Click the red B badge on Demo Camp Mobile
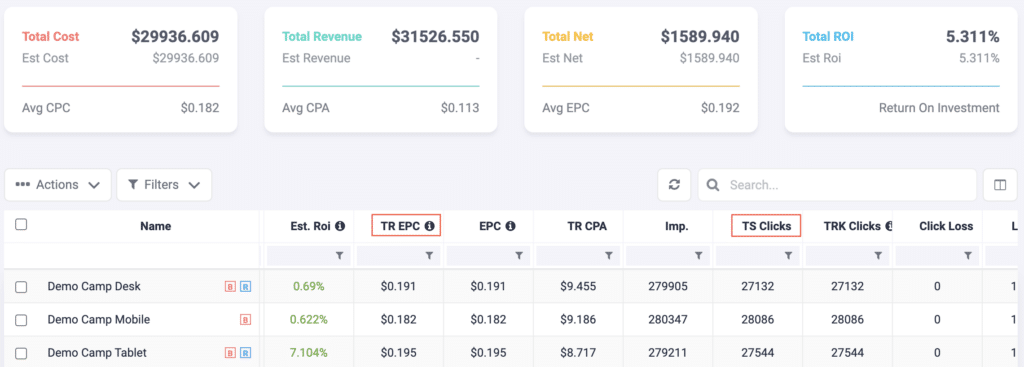1024x367 pixels. (x=246, y=320)
